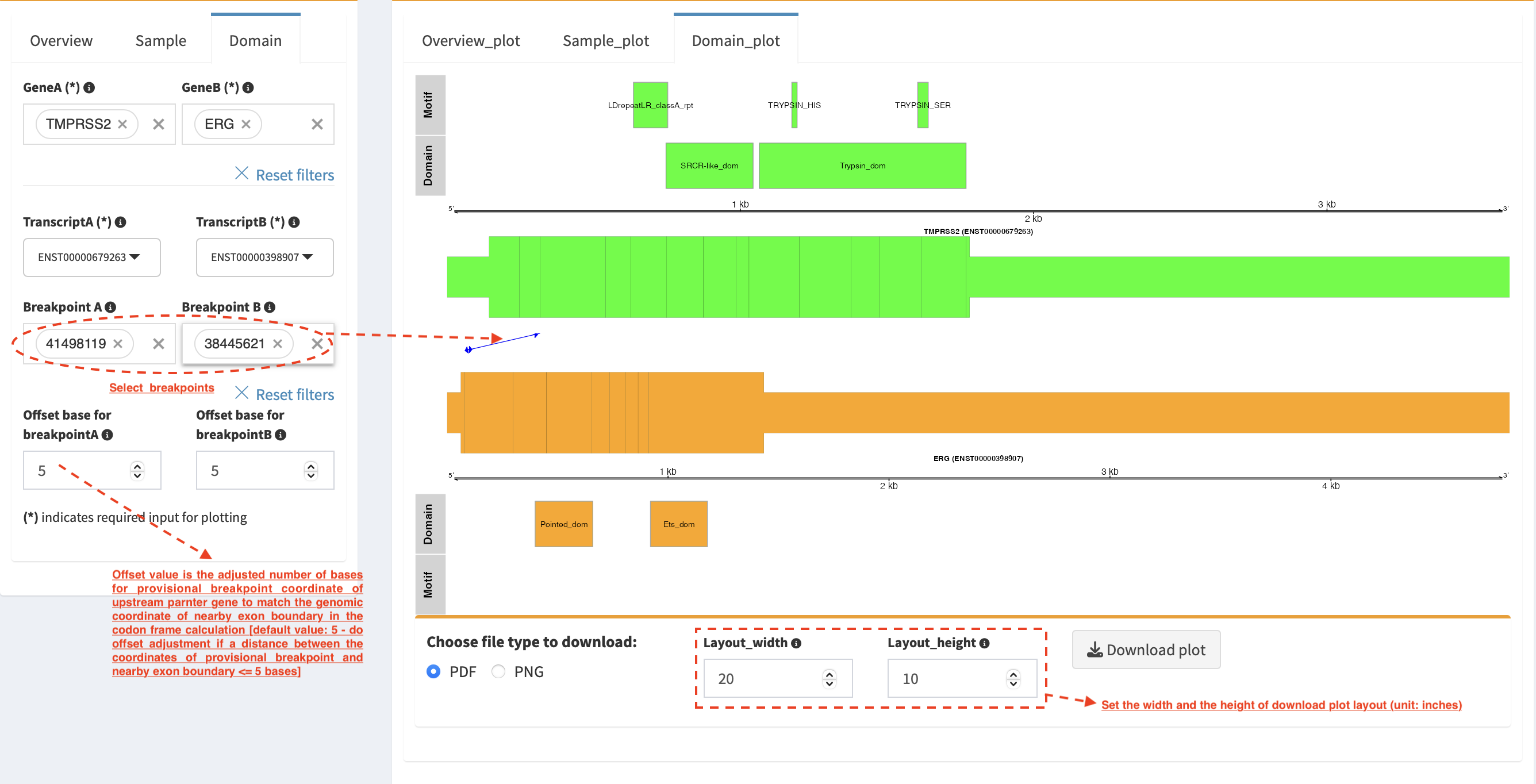Open Breakpoint B selection box
Viewport: 1536px width, 784px height.
[x=258, y=343]
